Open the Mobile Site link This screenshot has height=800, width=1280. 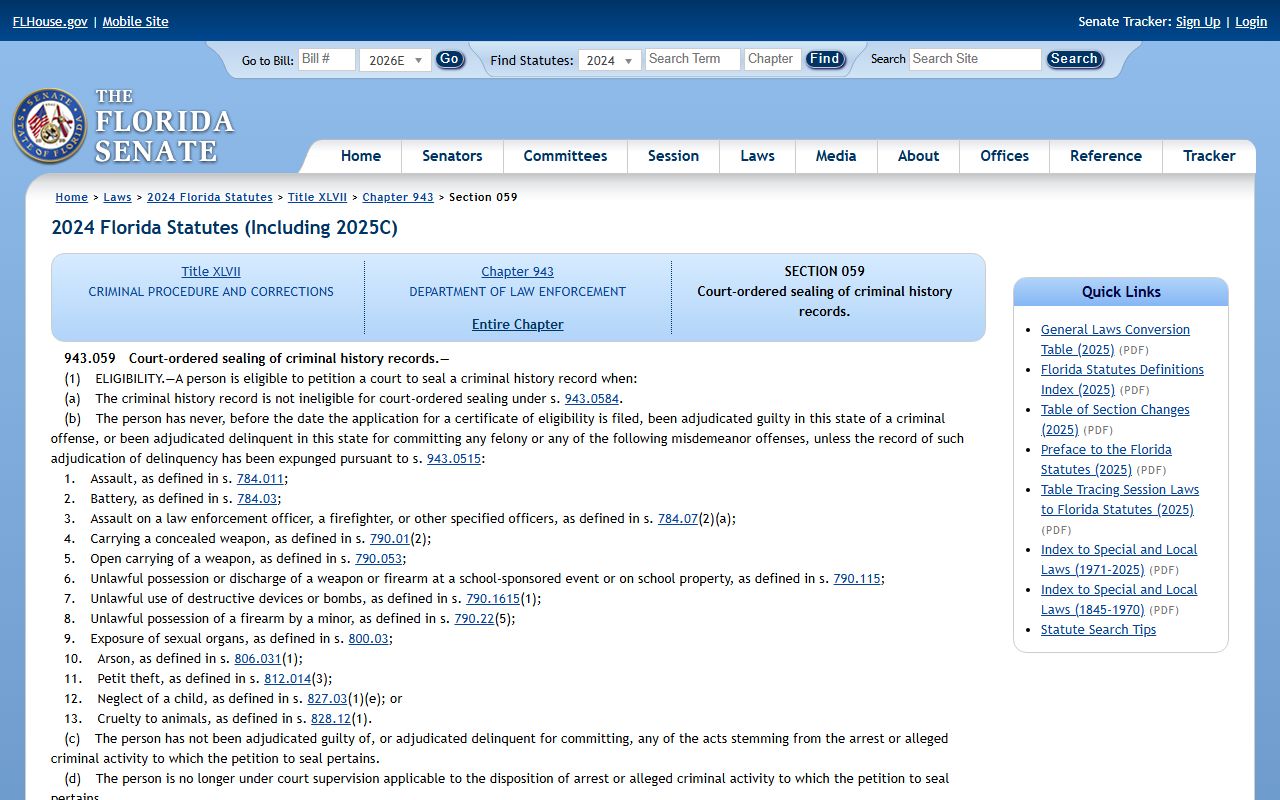(135, 21)
